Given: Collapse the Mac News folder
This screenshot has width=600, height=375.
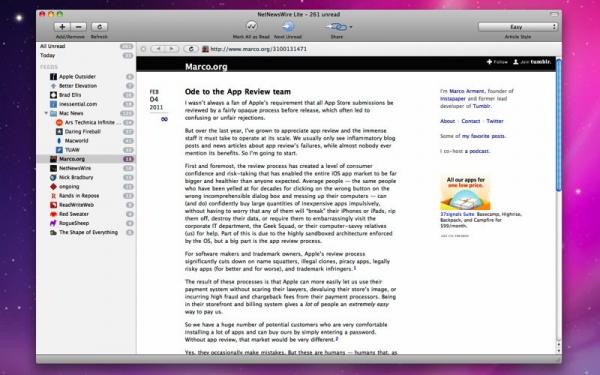Looking at the screenshot, I should click(x=46, y=113).
